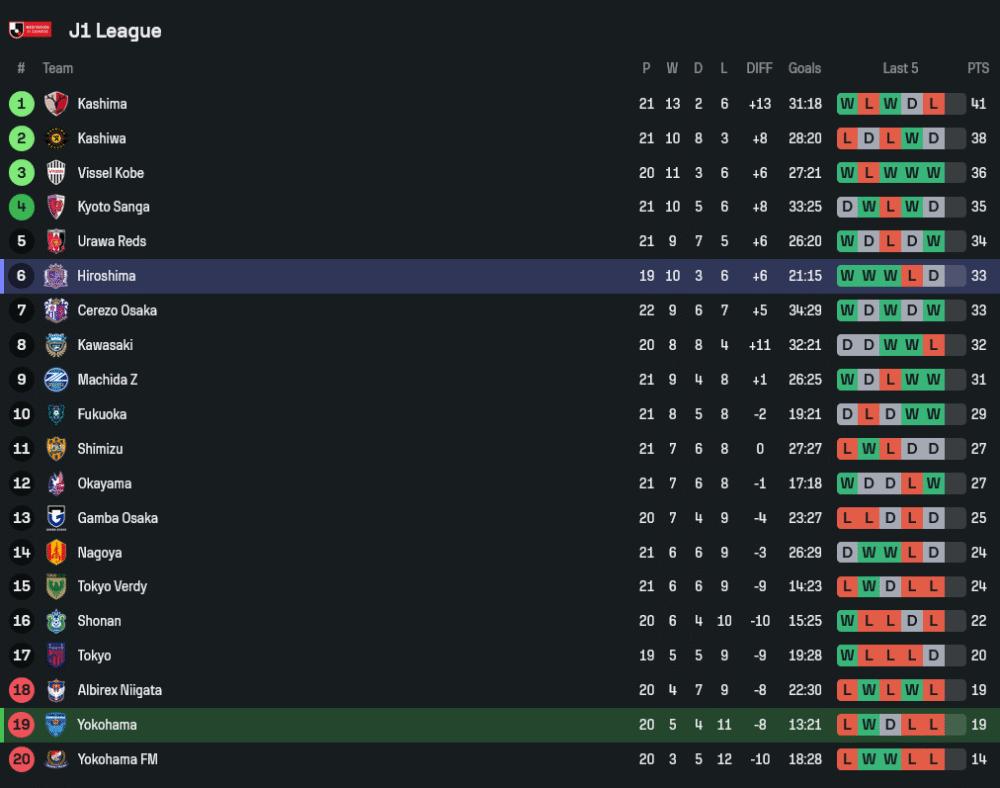Click Kashima's most recent loss result badge
This screenshot has width=1000, height=788.
coord(934,104)
